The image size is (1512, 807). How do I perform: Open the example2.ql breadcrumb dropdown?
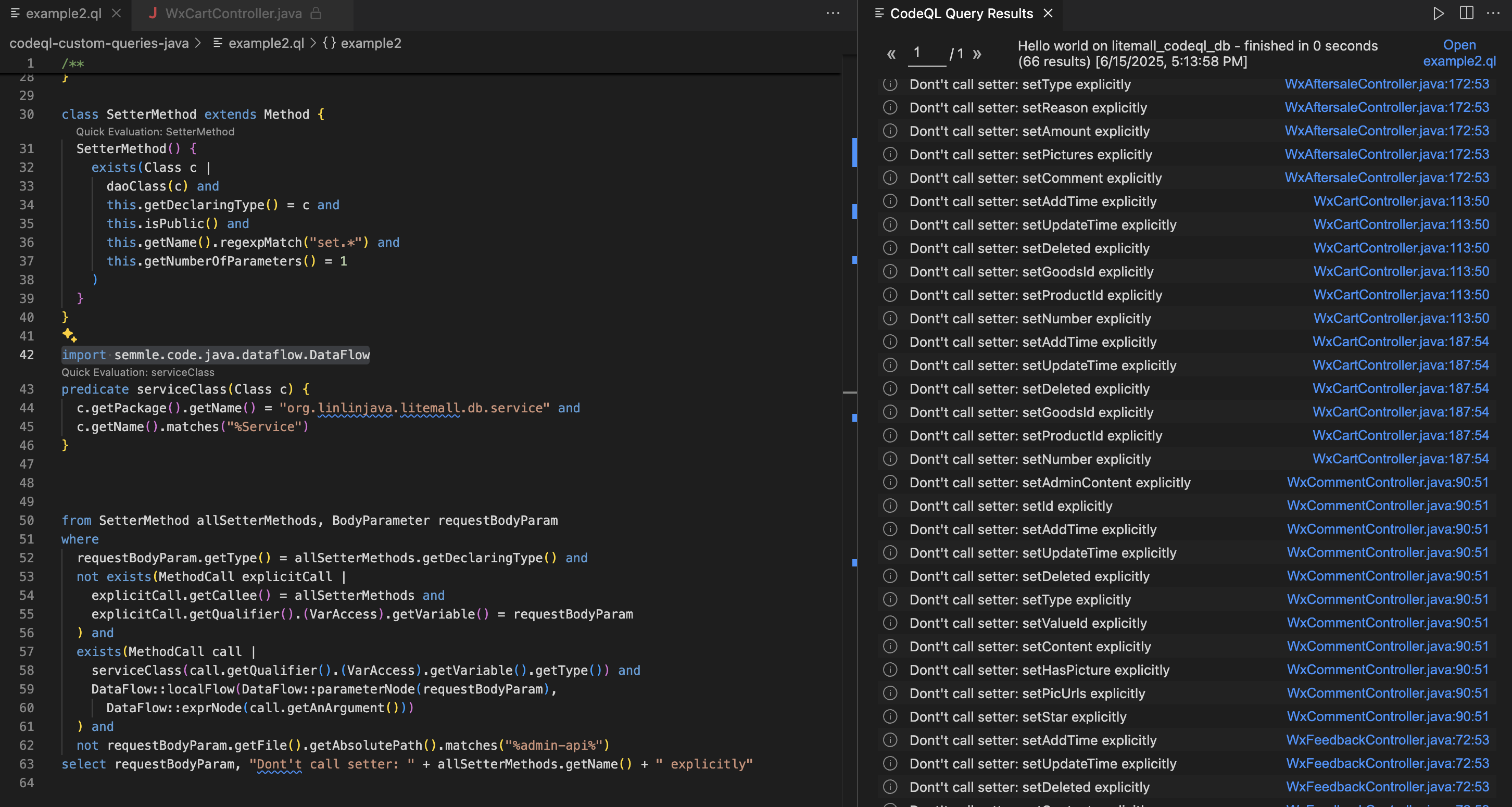[266, 43]
